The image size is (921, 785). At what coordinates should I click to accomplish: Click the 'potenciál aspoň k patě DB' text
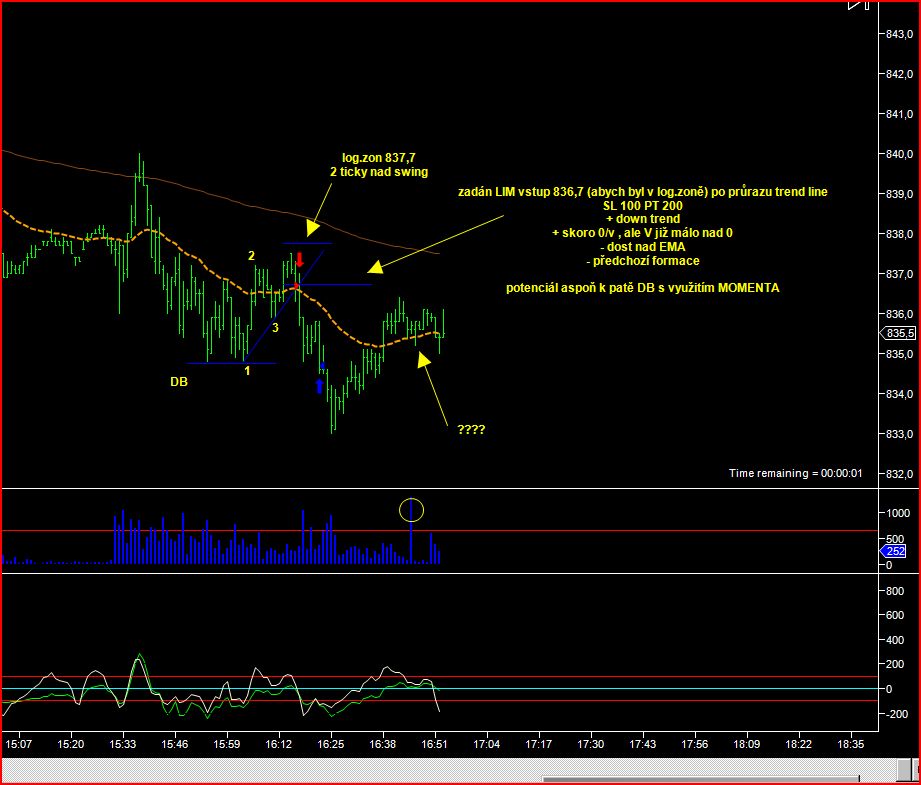(582, 288)
